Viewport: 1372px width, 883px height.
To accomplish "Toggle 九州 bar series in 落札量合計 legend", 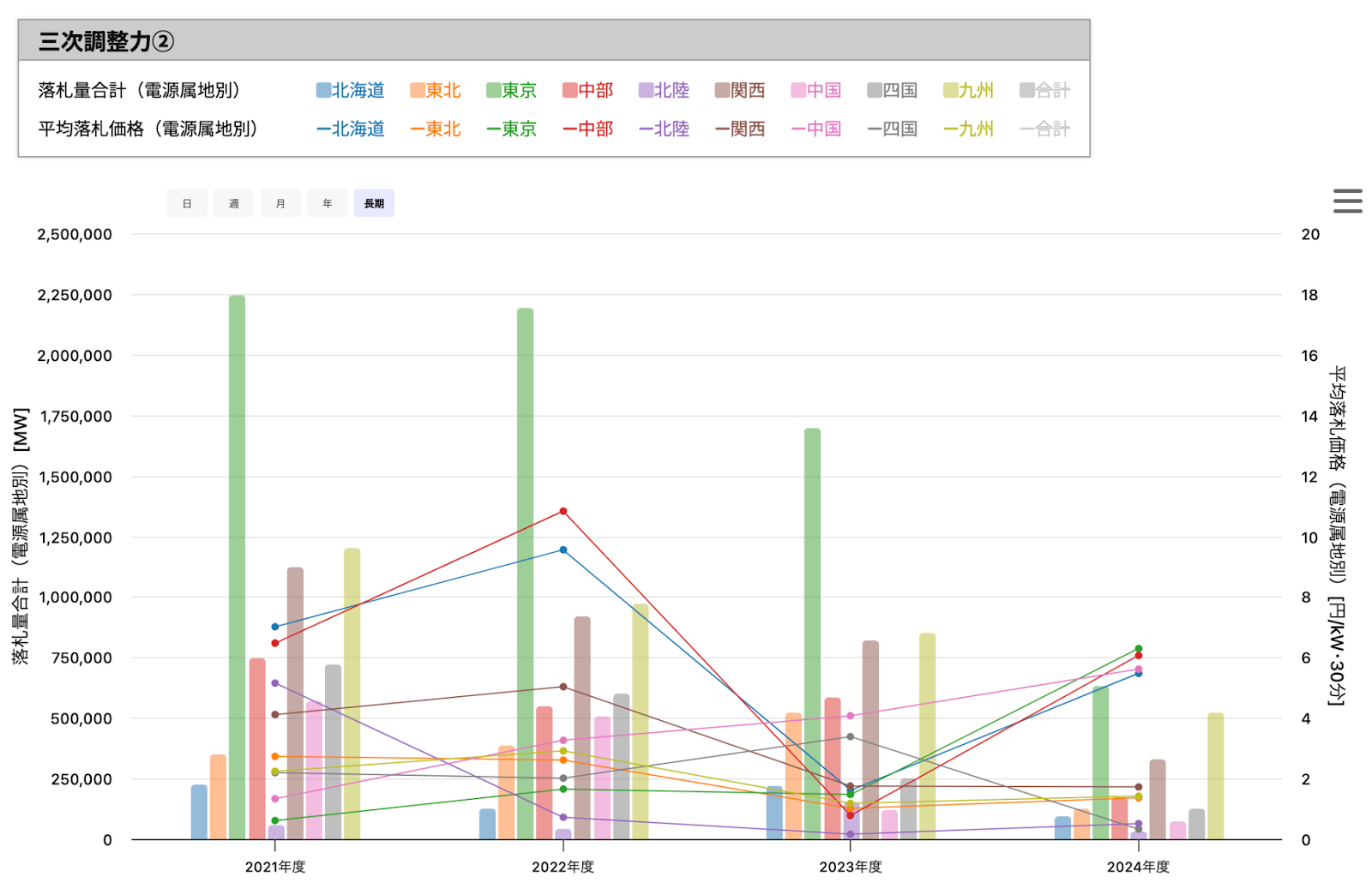I will (x=968, y=90).
